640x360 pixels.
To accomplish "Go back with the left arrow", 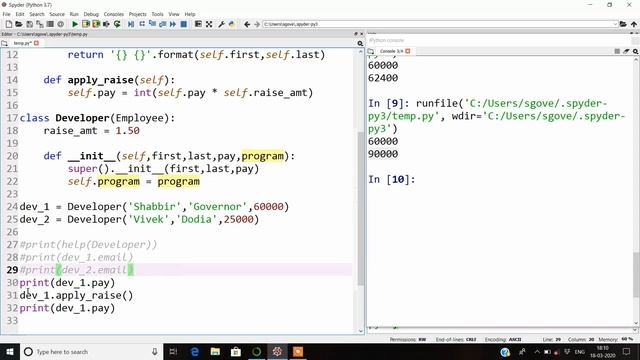I will click(247, 24).
